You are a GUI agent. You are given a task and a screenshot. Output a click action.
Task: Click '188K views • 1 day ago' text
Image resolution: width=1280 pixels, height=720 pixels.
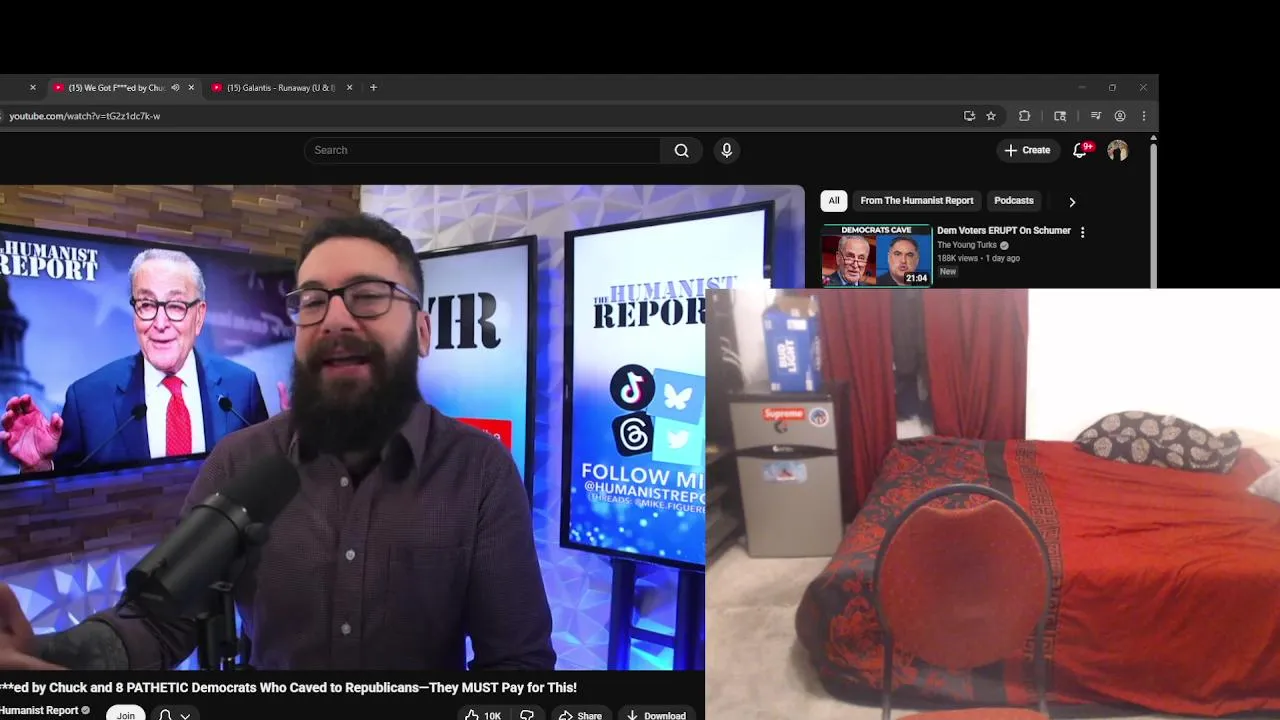click(x=978, y=258)
